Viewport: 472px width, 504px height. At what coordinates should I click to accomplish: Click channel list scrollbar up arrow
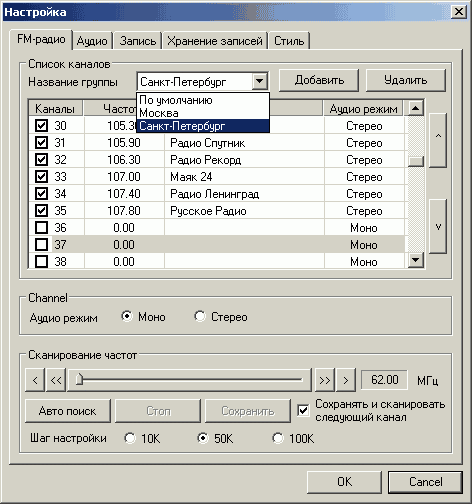(x=415, y=108)
